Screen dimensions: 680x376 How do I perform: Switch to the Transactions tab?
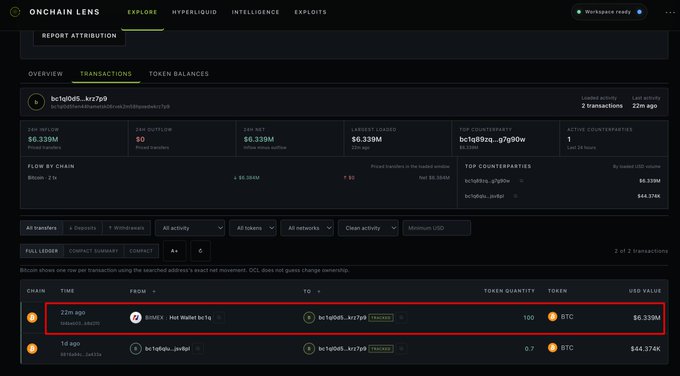click(106, 74)
